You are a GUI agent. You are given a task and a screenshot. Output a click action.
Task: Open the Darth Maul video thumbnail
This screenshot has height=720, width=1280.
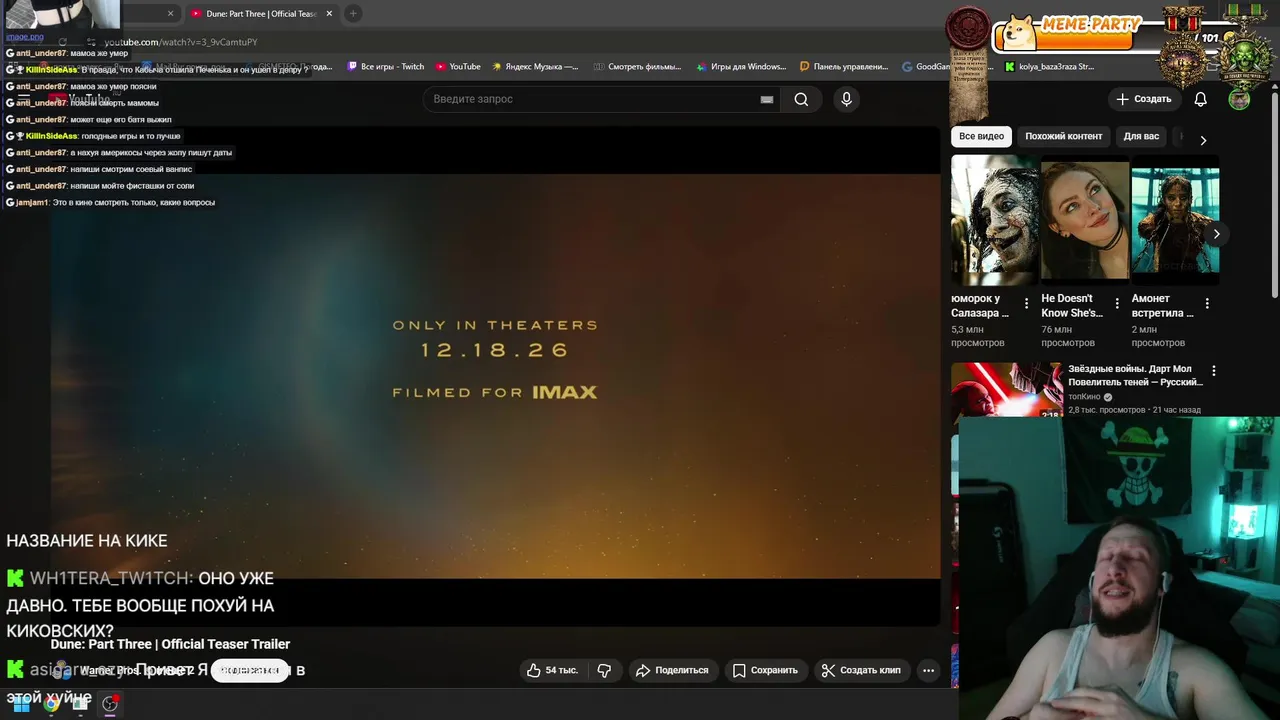1006,389
